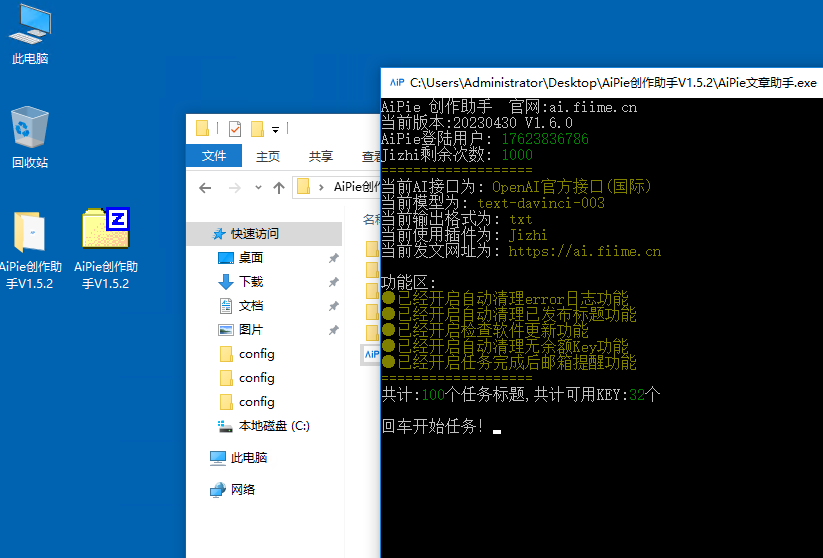Click the network icon beside 网络
The height and width of the screenshot is (558, 823).
[x=218, y=490]
